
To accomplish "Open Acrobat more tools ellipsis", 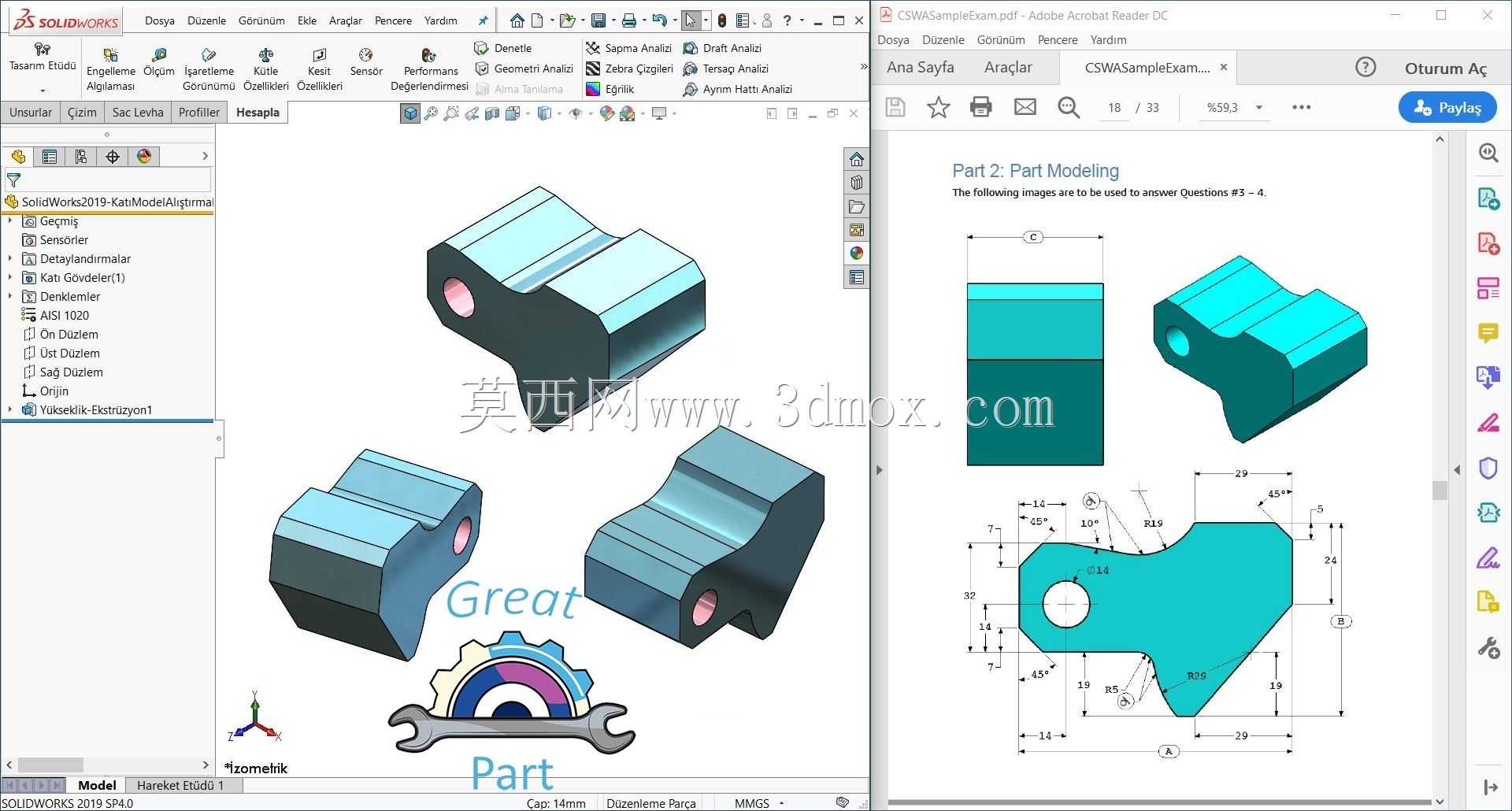I will click(1301, 107).
